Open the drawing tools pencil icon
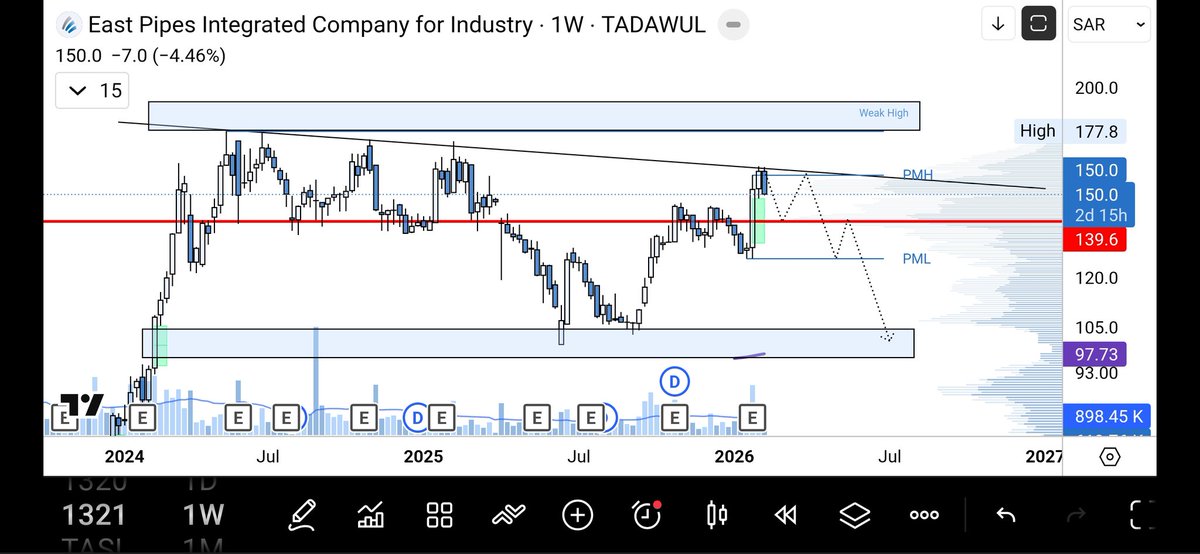The width and height of the screenshot is (1200, 554). point(303,515)
